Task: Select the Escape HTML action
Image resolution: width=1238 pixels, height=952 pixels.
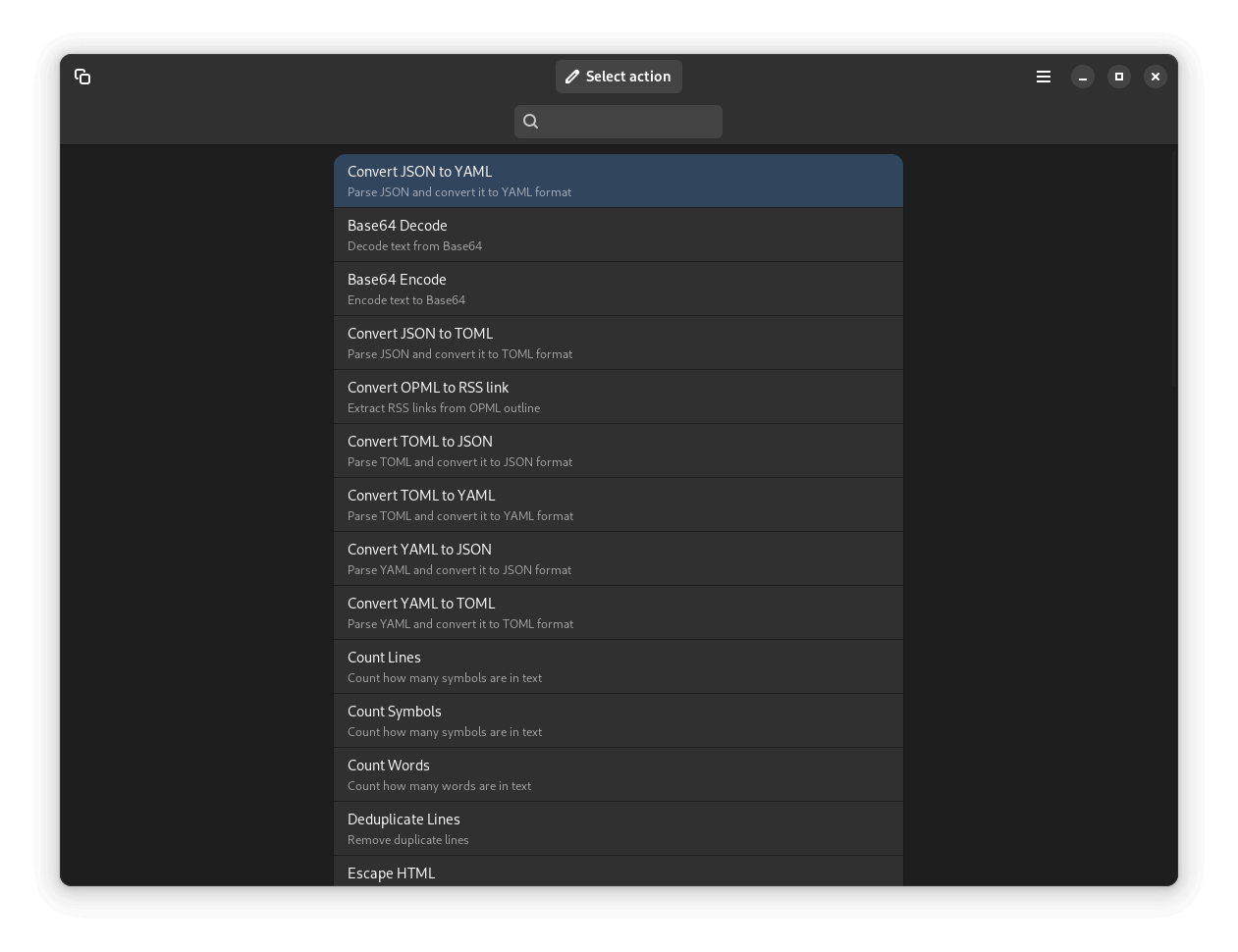Action: point(618,873)
